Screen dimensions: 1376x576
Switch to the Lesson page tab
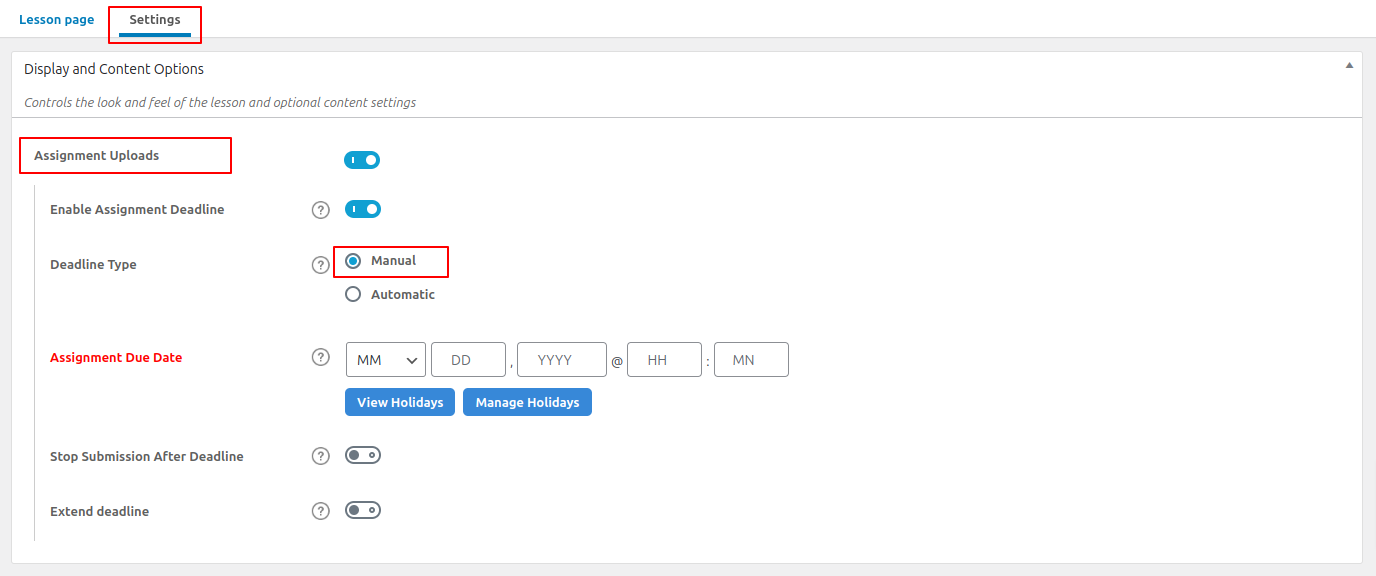coord(56,20)
